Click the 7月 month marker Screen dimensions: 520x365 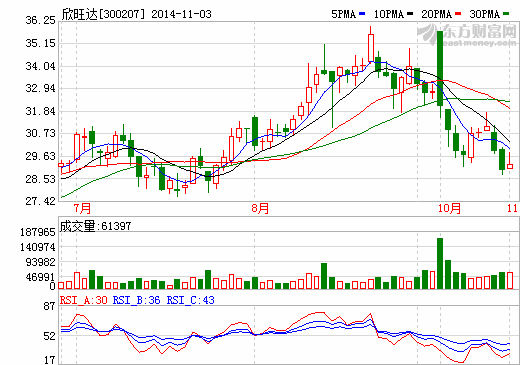coord(82,209)
